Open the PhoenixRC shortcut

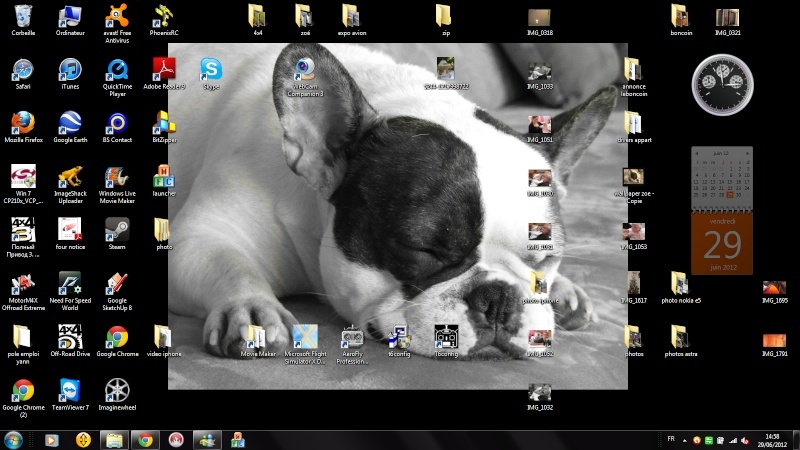(164, 21)
